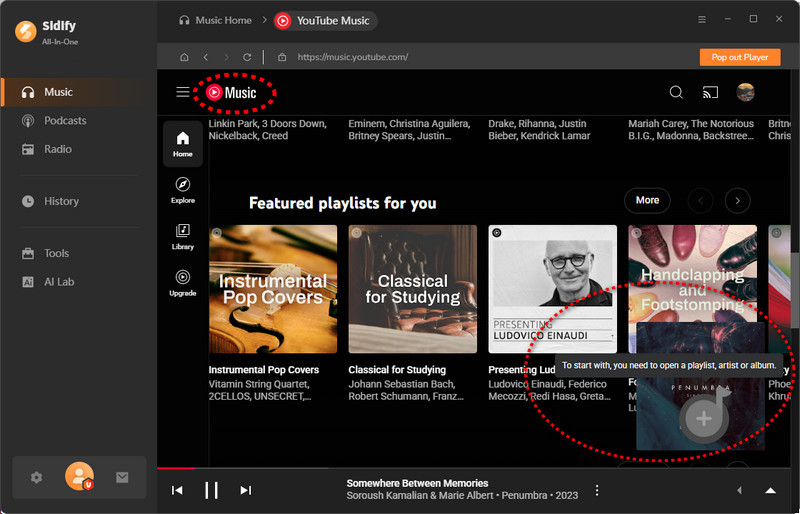Click Vitamin String Quartet, 2CELLOS subtitle
Viewport: 800px width, 514px height.
tap(260, 390)
